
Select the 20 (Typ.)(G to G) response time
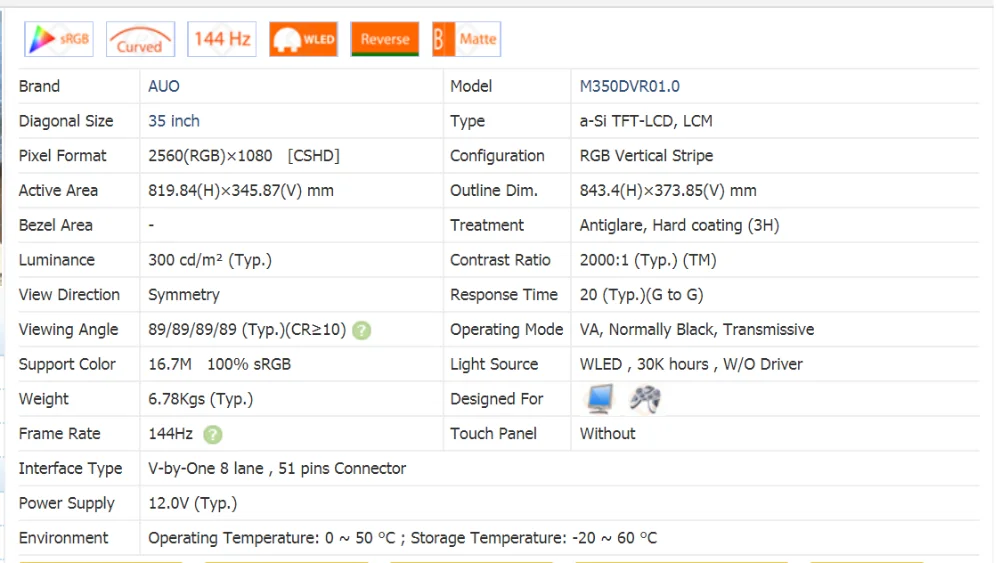coord(641,295)
